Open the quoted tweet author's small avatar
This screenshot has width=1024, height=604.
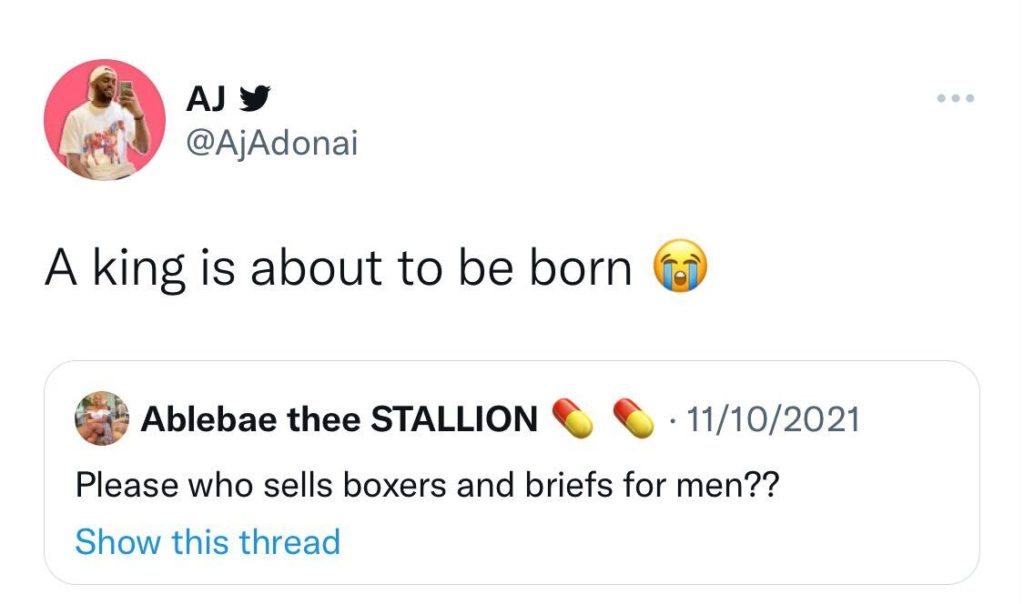click(102, 418)
